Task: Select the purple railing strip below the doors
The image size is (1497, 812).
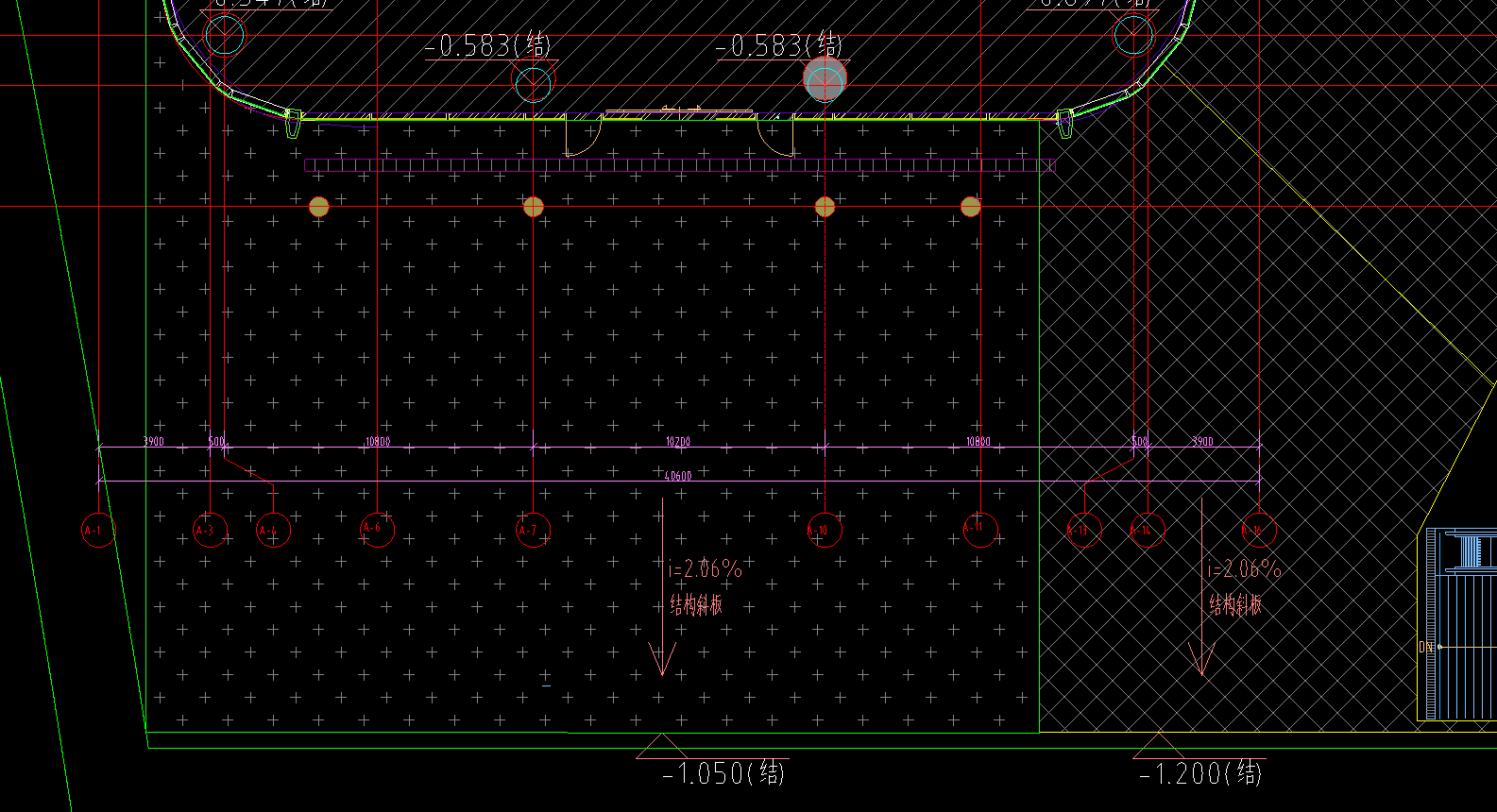Action: pos(679,164)
